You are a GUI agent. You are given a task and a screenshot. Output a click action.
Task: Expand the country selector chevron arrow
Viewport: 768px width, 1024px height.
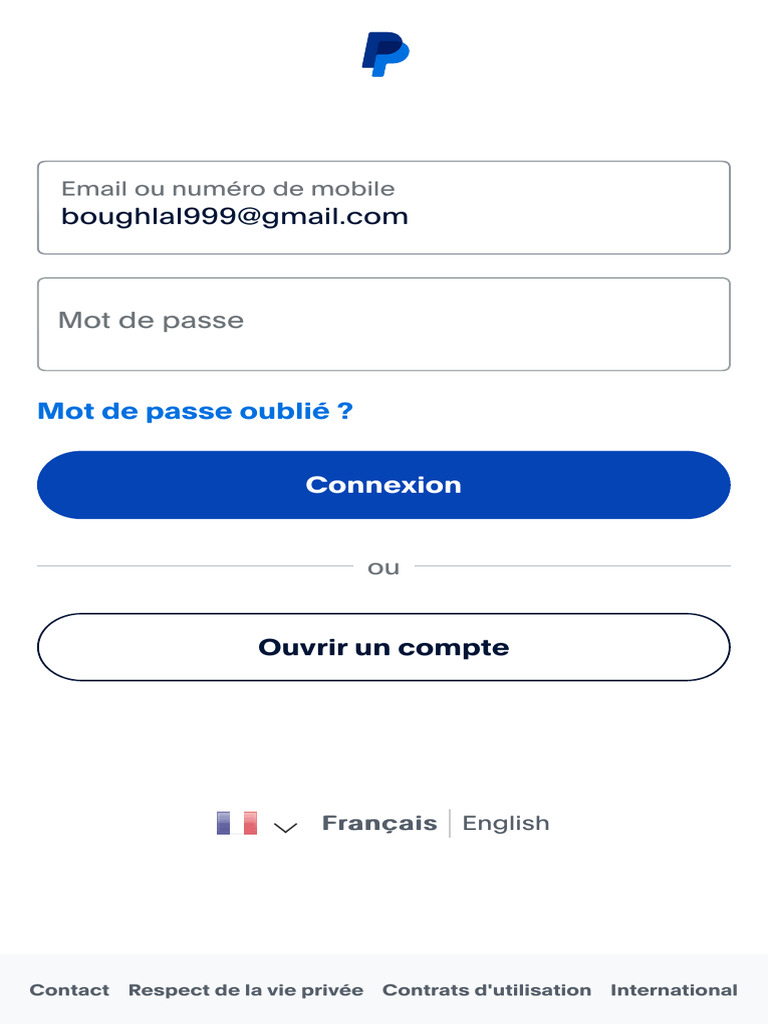pyautogui.click(x=285, y=827)
